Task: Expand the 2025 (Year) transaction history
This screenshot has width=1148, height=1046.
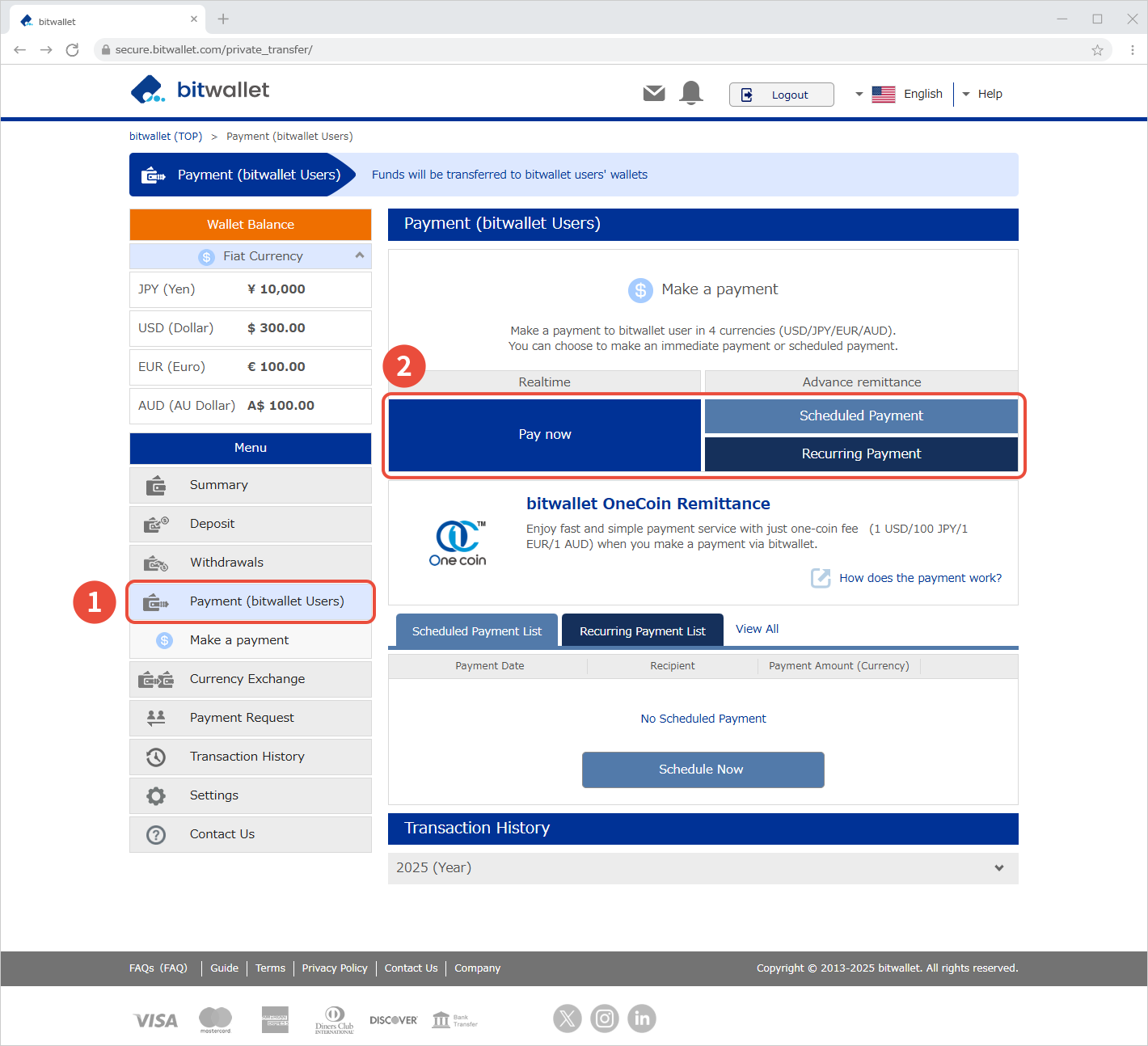Action: tap(703, 868)
